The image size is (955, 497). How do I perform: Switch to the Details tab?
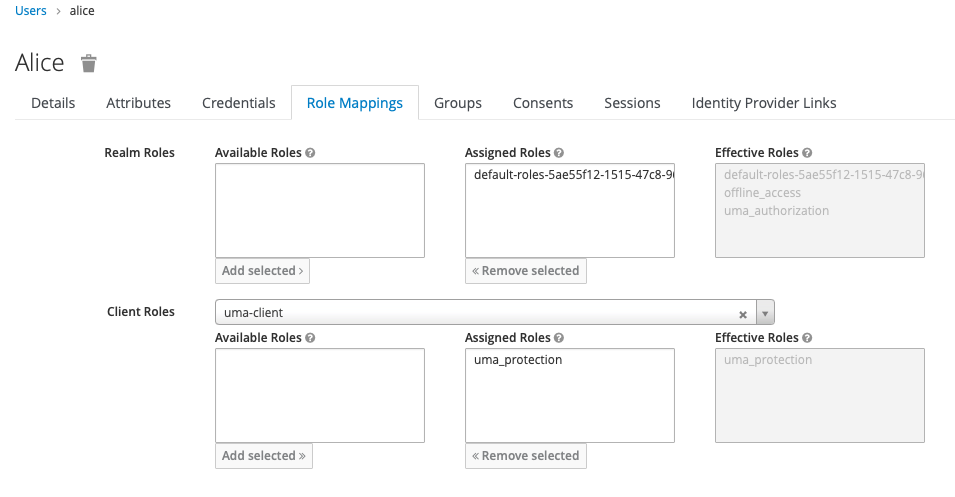53,103
